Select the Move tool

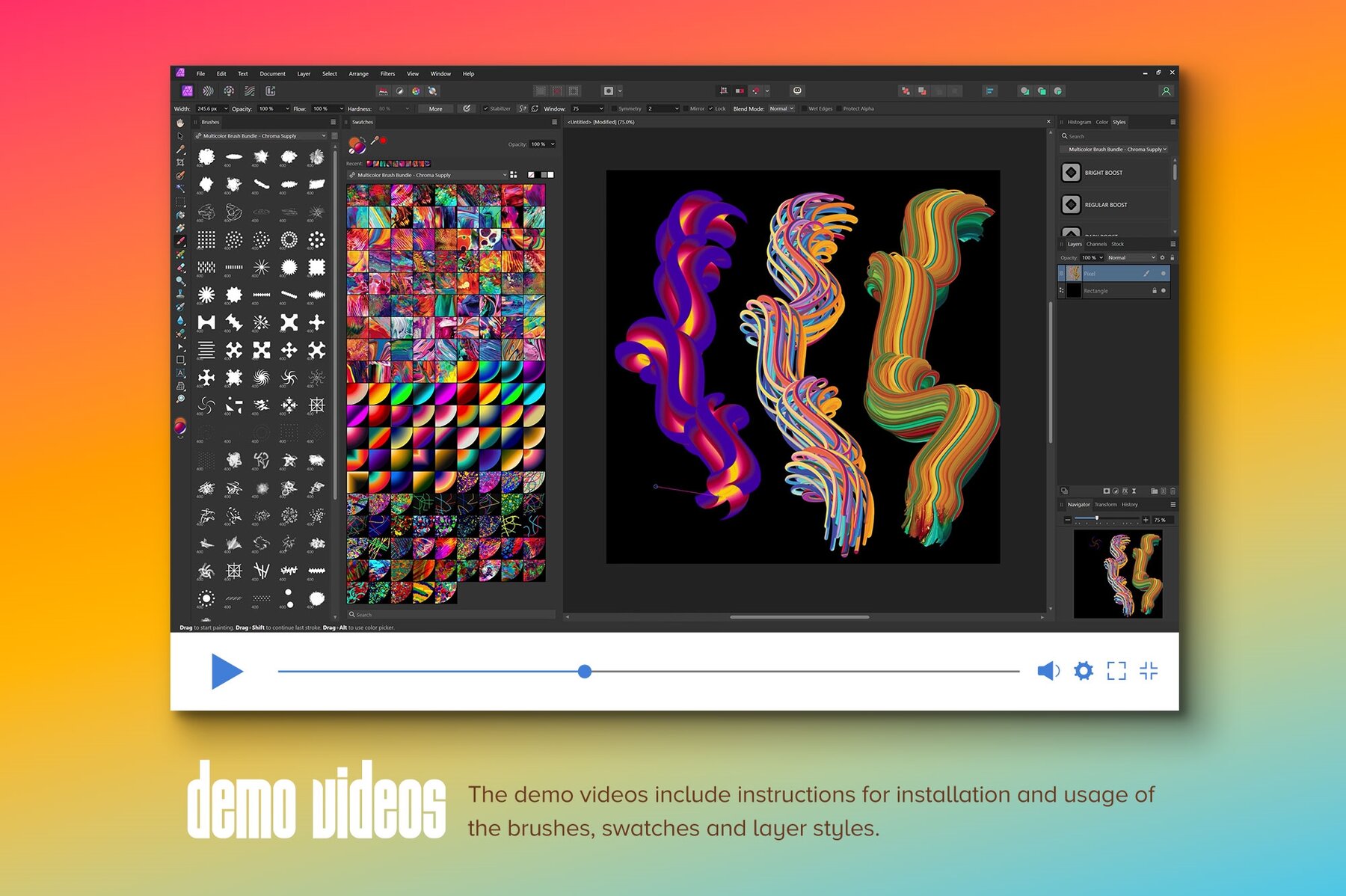pyautogui.click(x=179, y=135)
